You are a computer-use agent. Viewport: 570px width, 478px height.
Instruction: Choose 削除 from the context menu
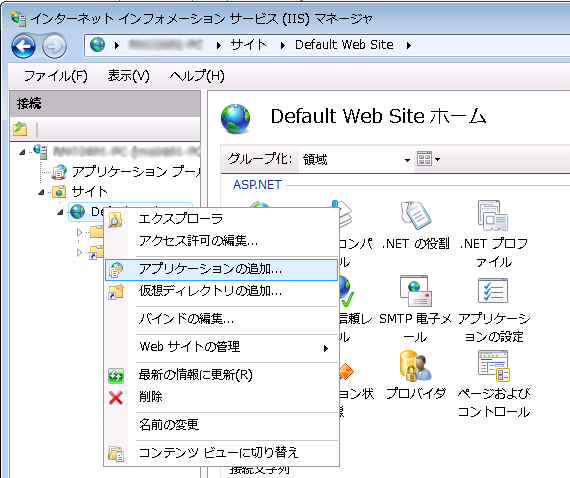click(221, 397)
